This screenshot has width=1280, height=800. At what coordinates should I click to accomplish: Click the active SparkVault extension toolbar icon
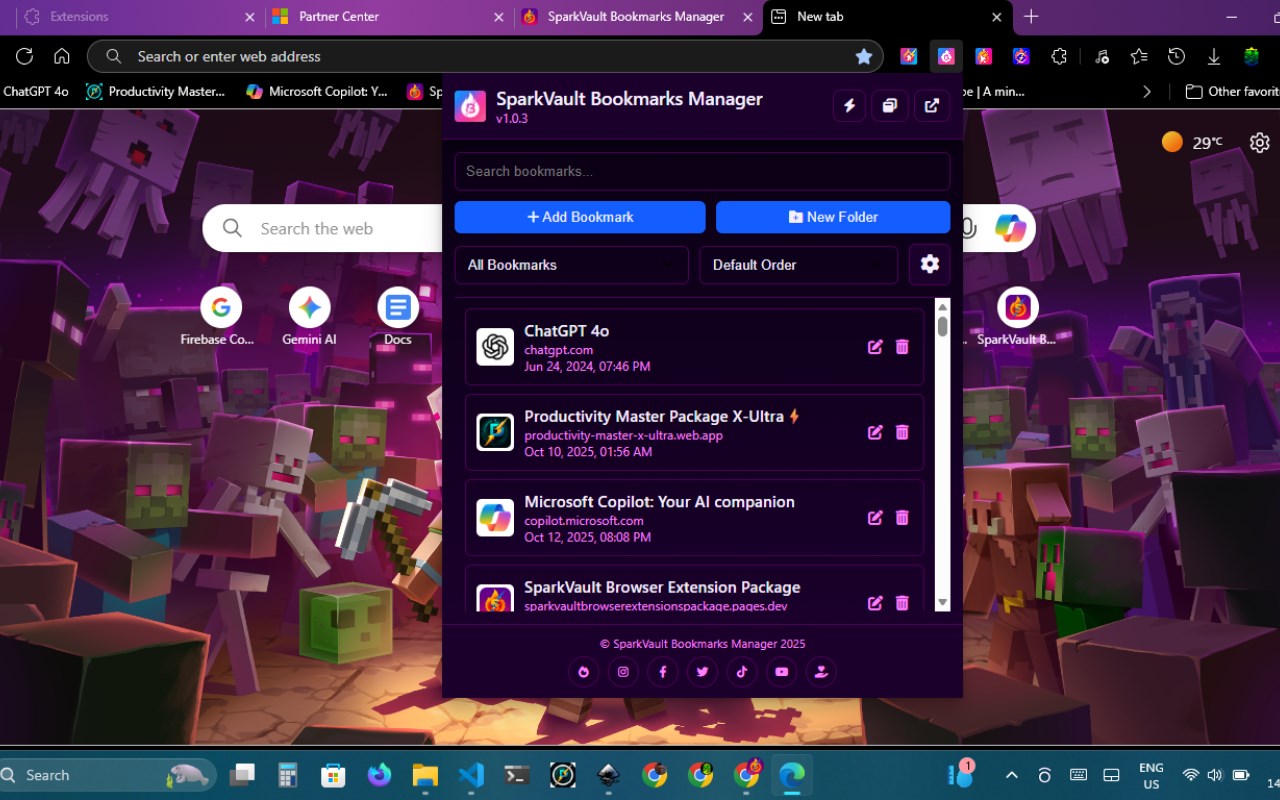946,57
